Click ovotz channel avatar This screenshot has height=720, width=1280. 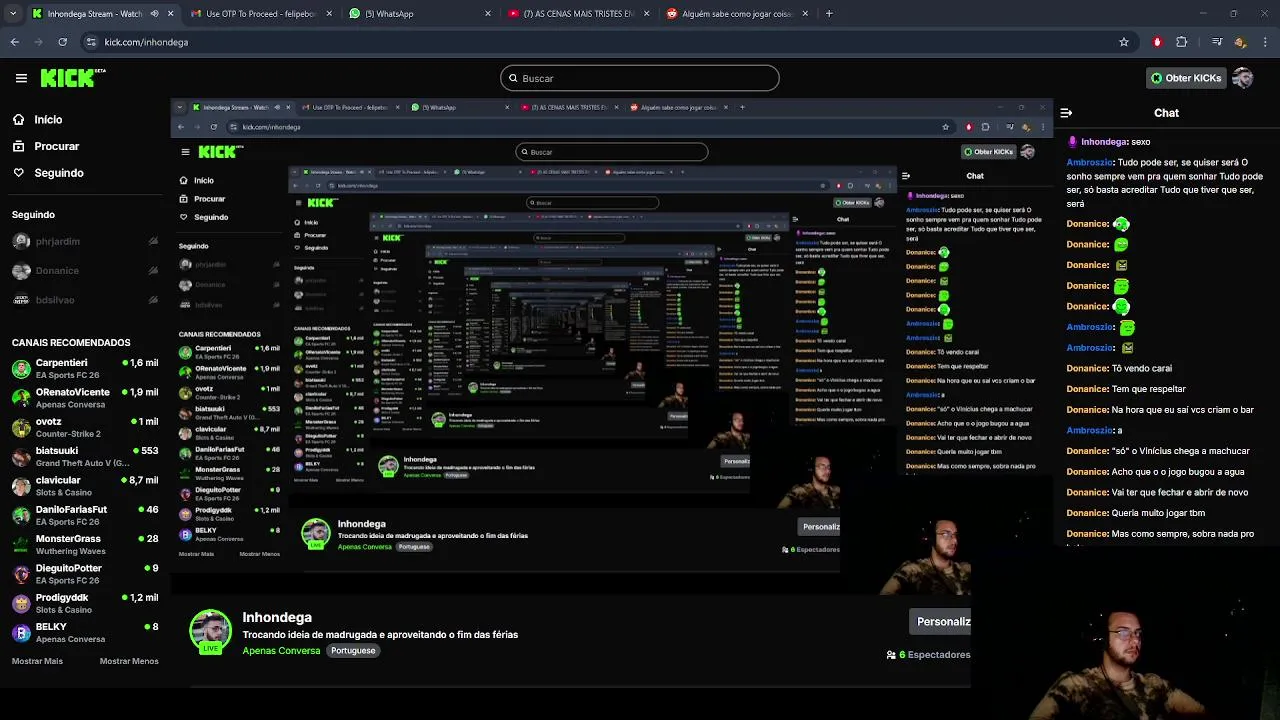21,428
